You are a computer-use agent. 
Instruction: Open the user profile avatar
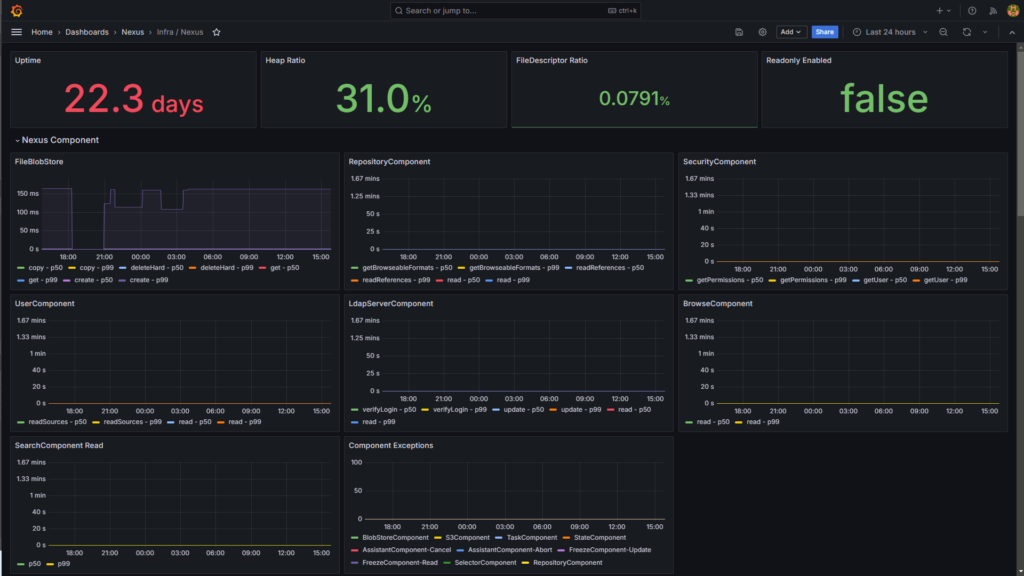pyautogui.click(x=1013, y=10)
